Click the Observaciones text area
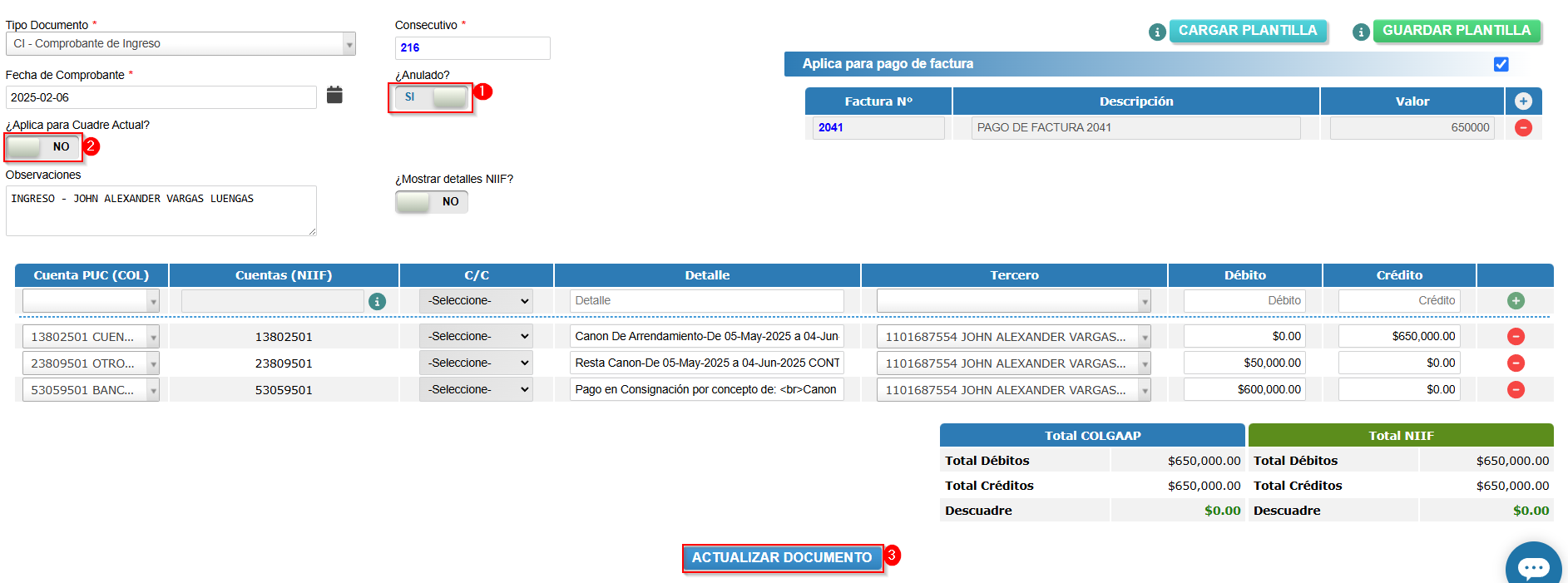 (161, 210)
